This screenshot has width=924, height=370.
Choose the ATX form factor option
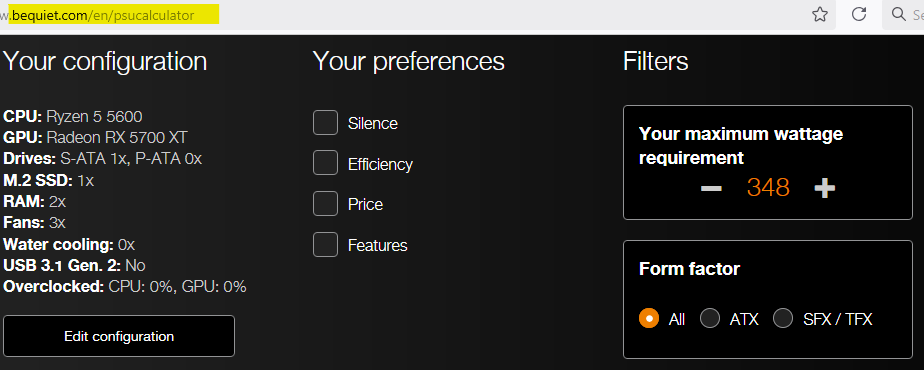710,319
